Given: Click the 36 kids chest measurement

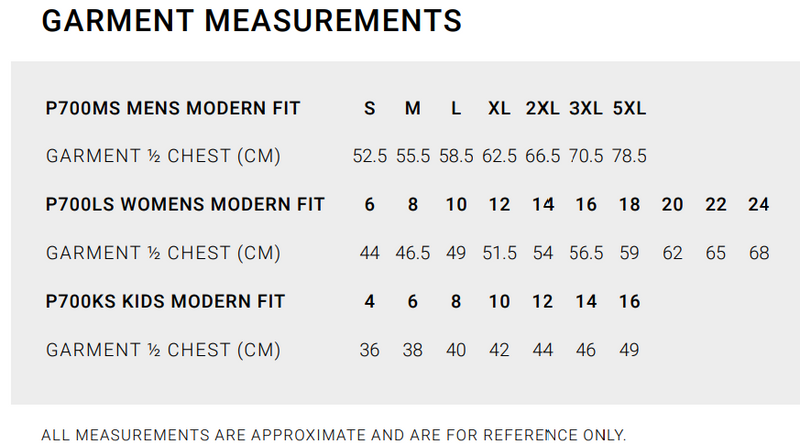Looking at the screenshot, I should click(370, 350).
